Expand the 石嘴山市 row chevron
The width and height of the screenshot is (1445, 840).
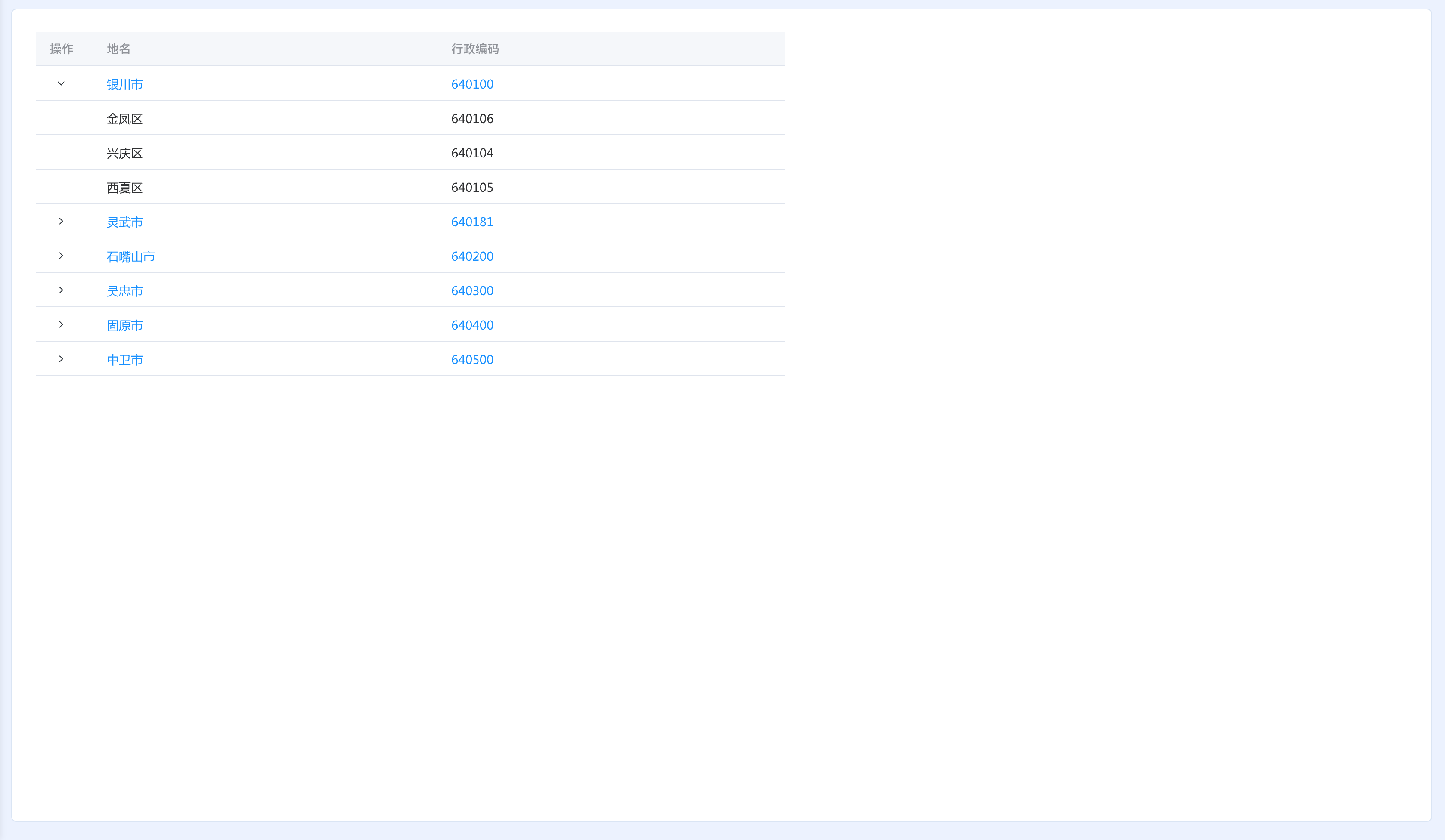coord(61,256)
